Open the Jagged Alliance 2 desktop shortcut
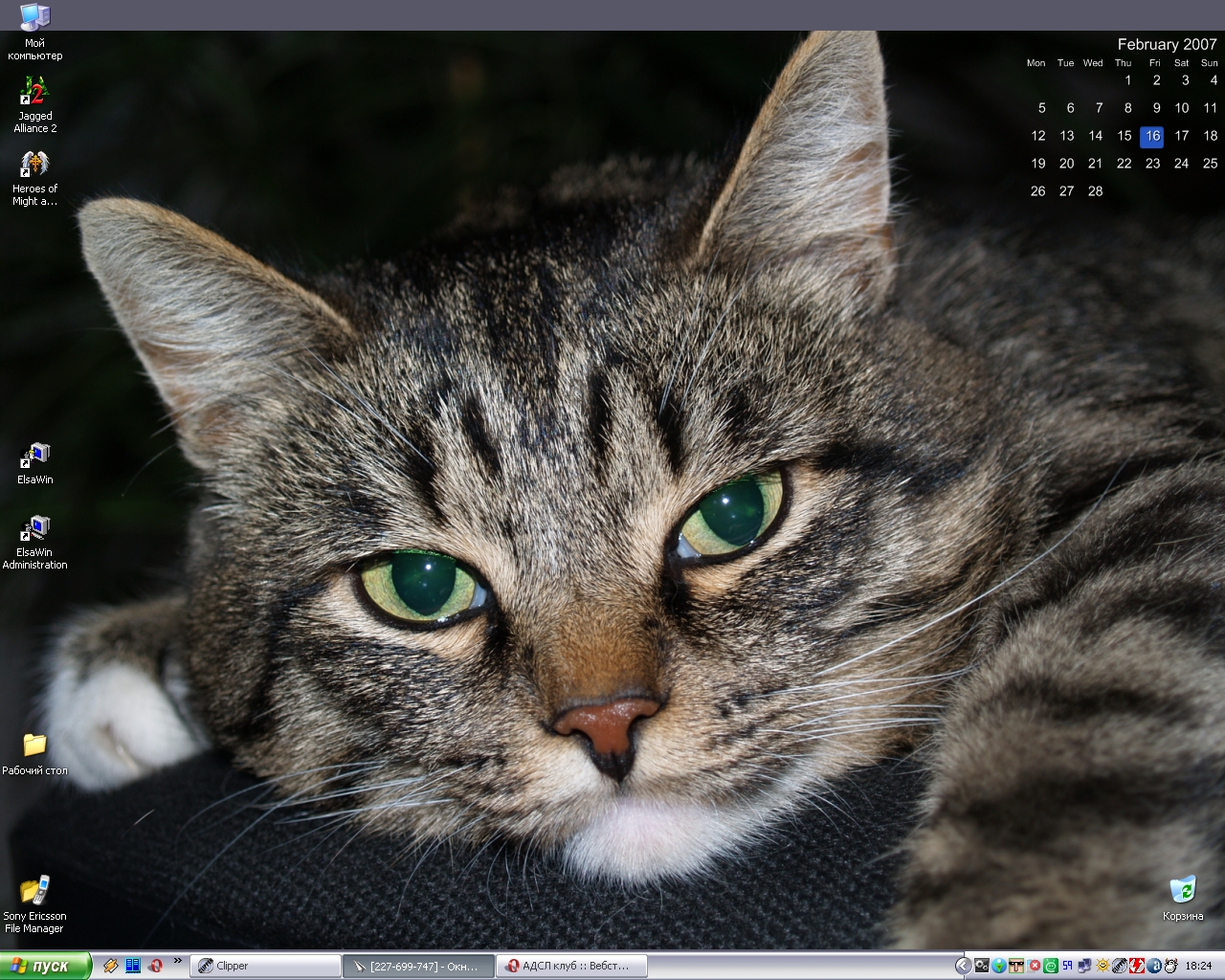The height and width of the screenshot is (980, 1225). pyautogui.click(x=34, y=94)
